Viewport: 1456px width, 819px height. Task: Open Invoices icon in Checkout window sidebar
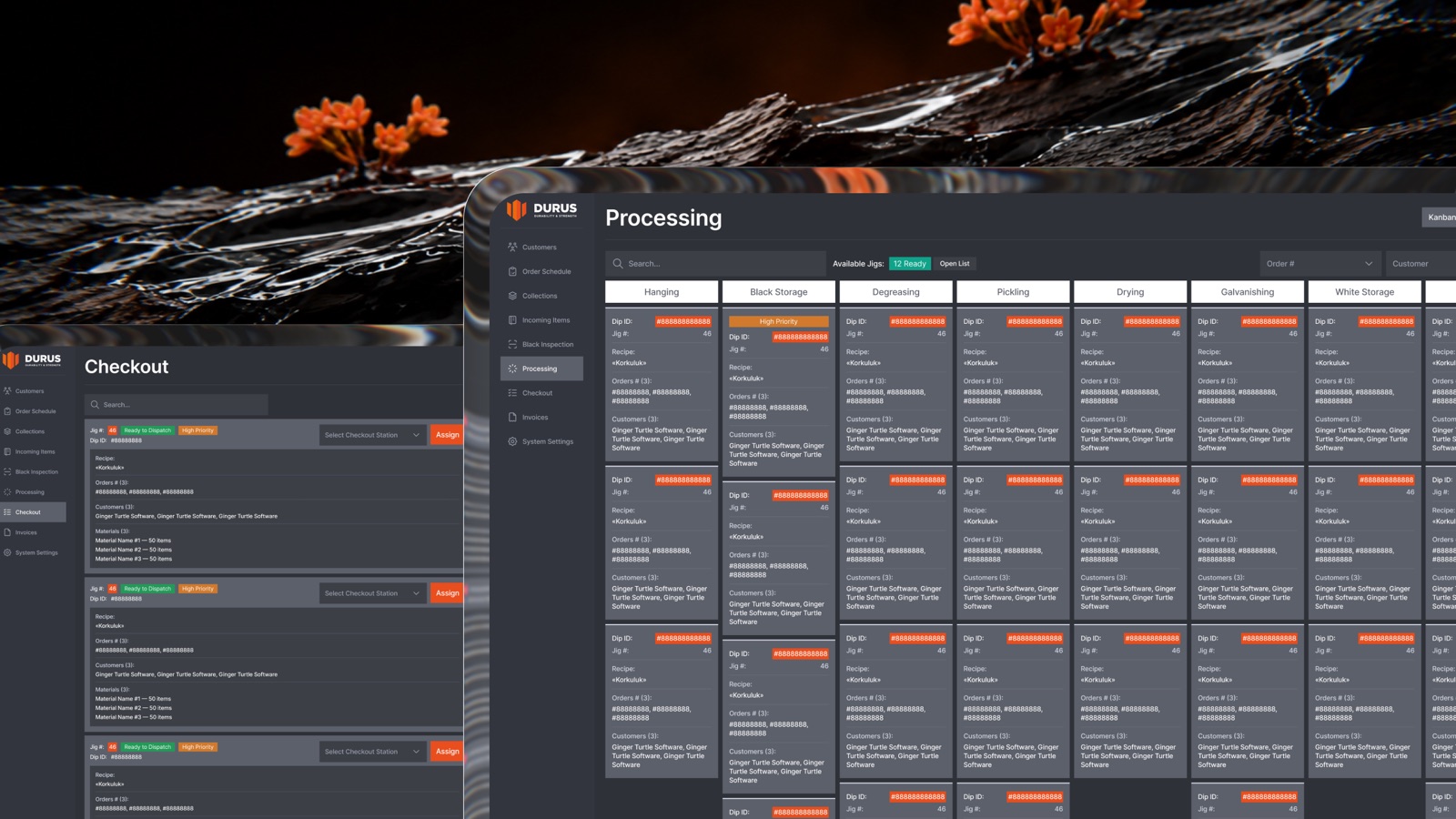pos(7,532)
